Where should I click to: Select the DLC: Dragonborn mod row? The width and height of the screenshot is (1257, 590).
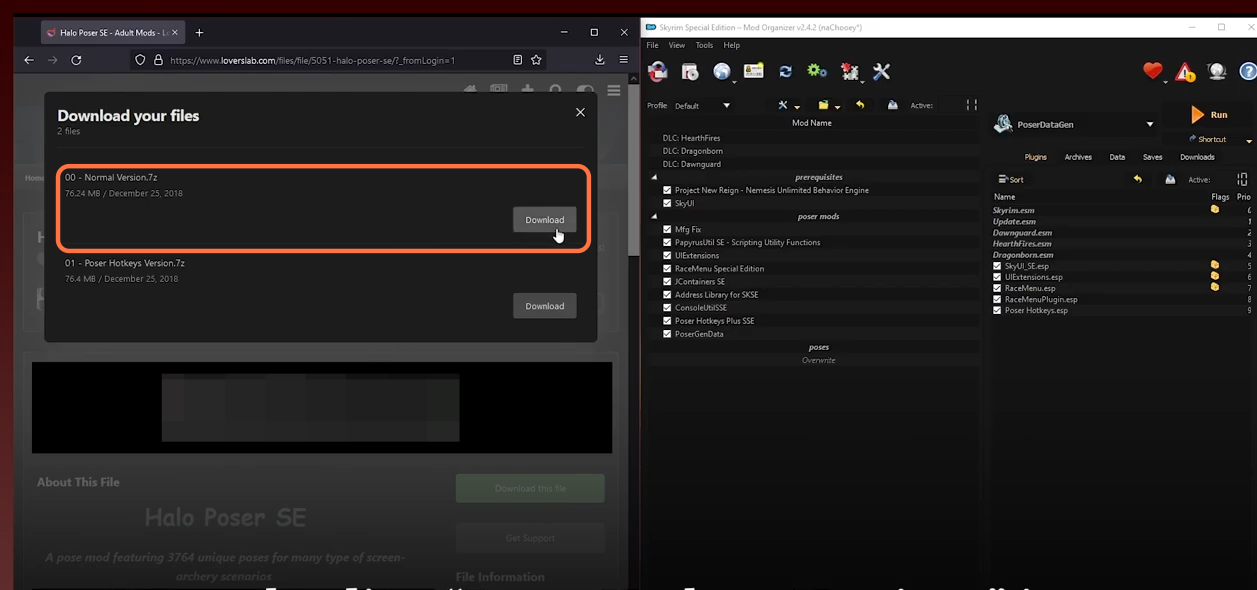pyautogui.click(x=815, y=151)
